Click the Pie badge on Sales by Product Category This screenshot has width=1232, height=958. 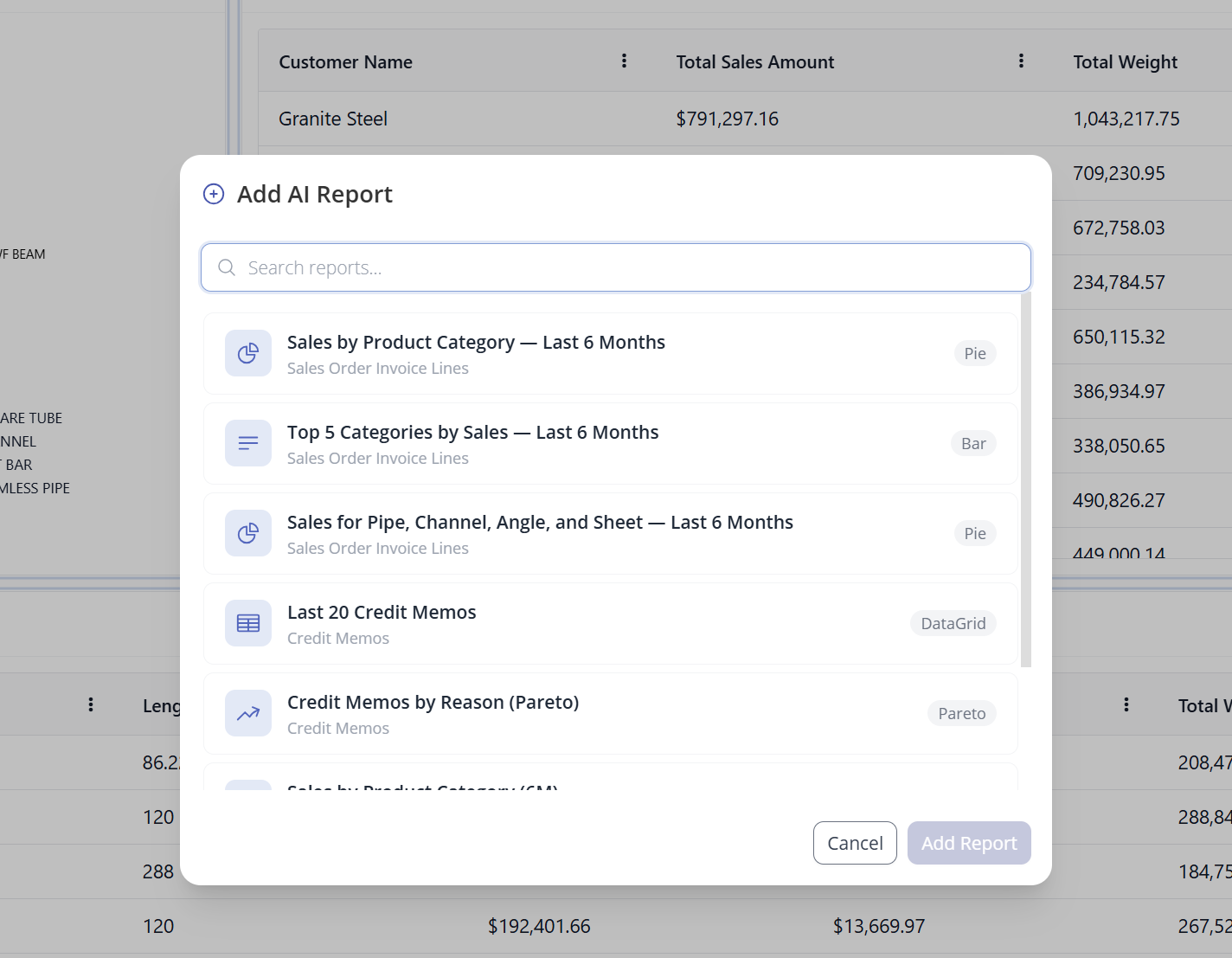click(x=975, y=353)
